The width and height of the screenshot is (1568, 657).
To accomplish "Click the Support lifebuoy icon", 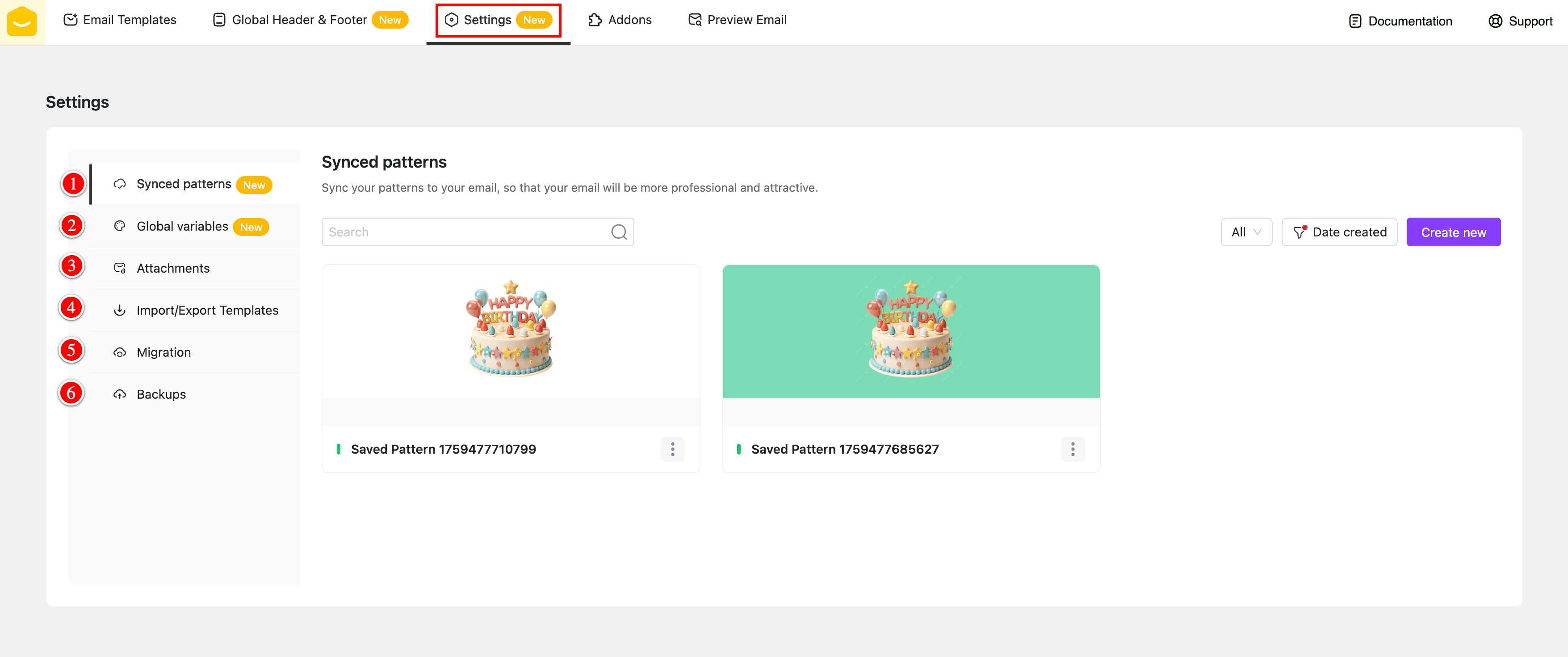I will point(1495,21).
